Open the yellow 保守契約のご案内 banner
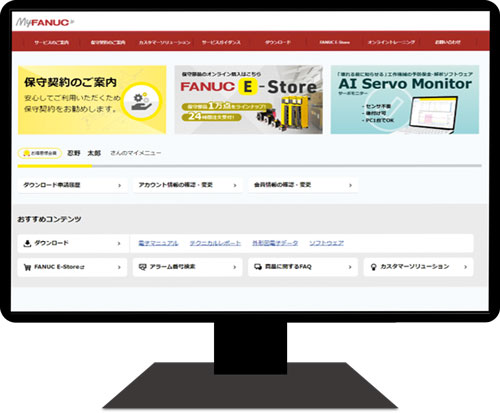 tap(92, 100)
